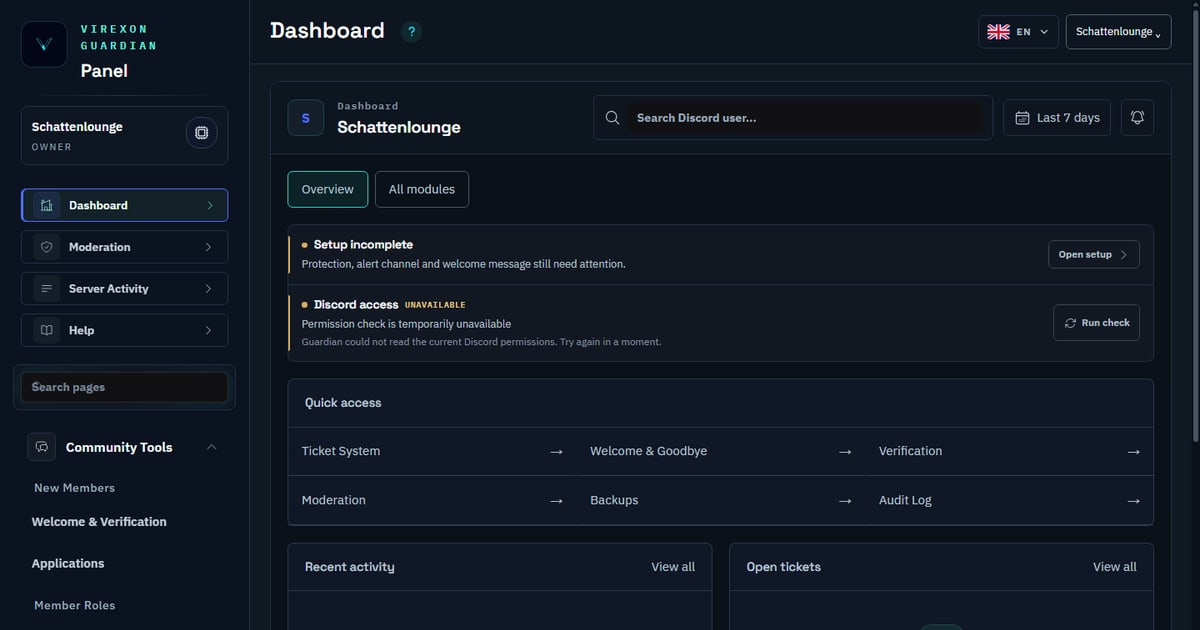Open Help in the sidebar menu
Image resolution: width=1200 pixels, height=630 pixels.
[x=124, y=330]
